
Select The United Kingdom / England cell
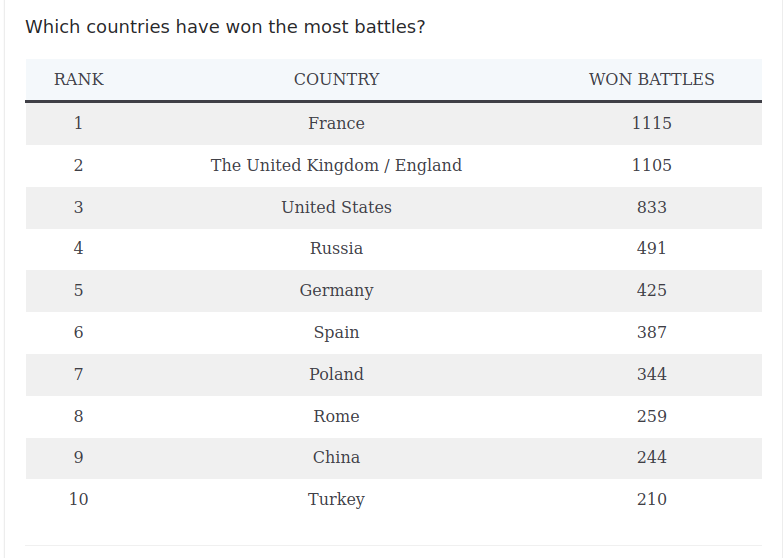(336, 166)
